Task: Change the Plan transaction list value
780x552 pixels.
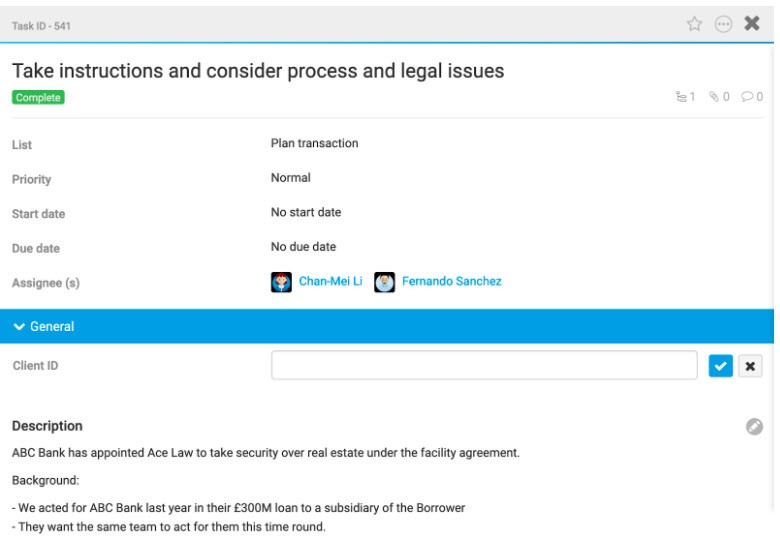Action: pos(314,143)
